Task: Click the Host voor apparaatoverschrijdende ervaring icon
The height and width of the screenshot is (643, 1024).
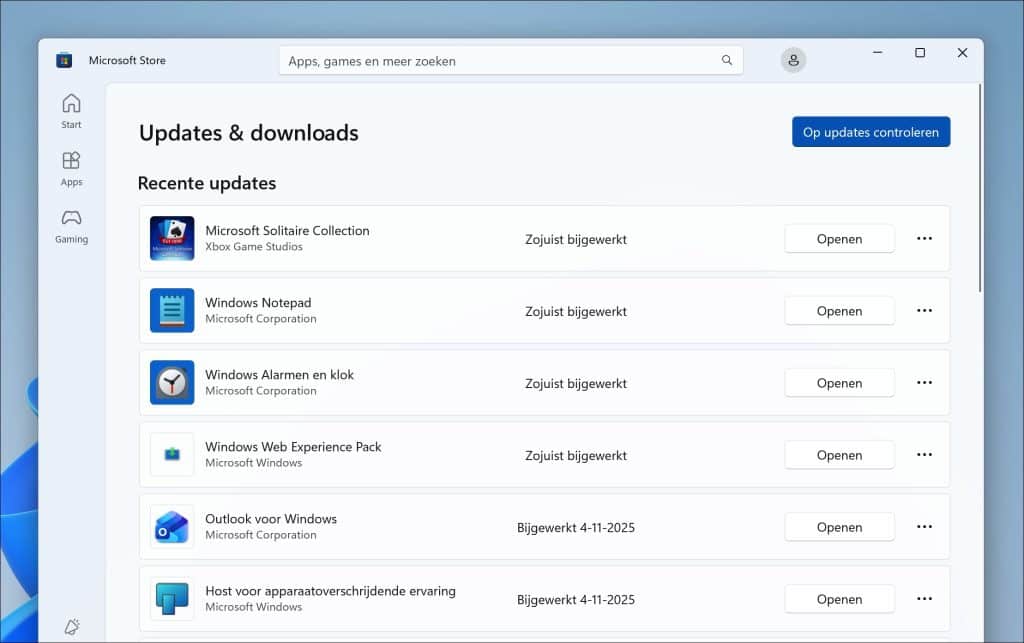Action: coord(172,599)
